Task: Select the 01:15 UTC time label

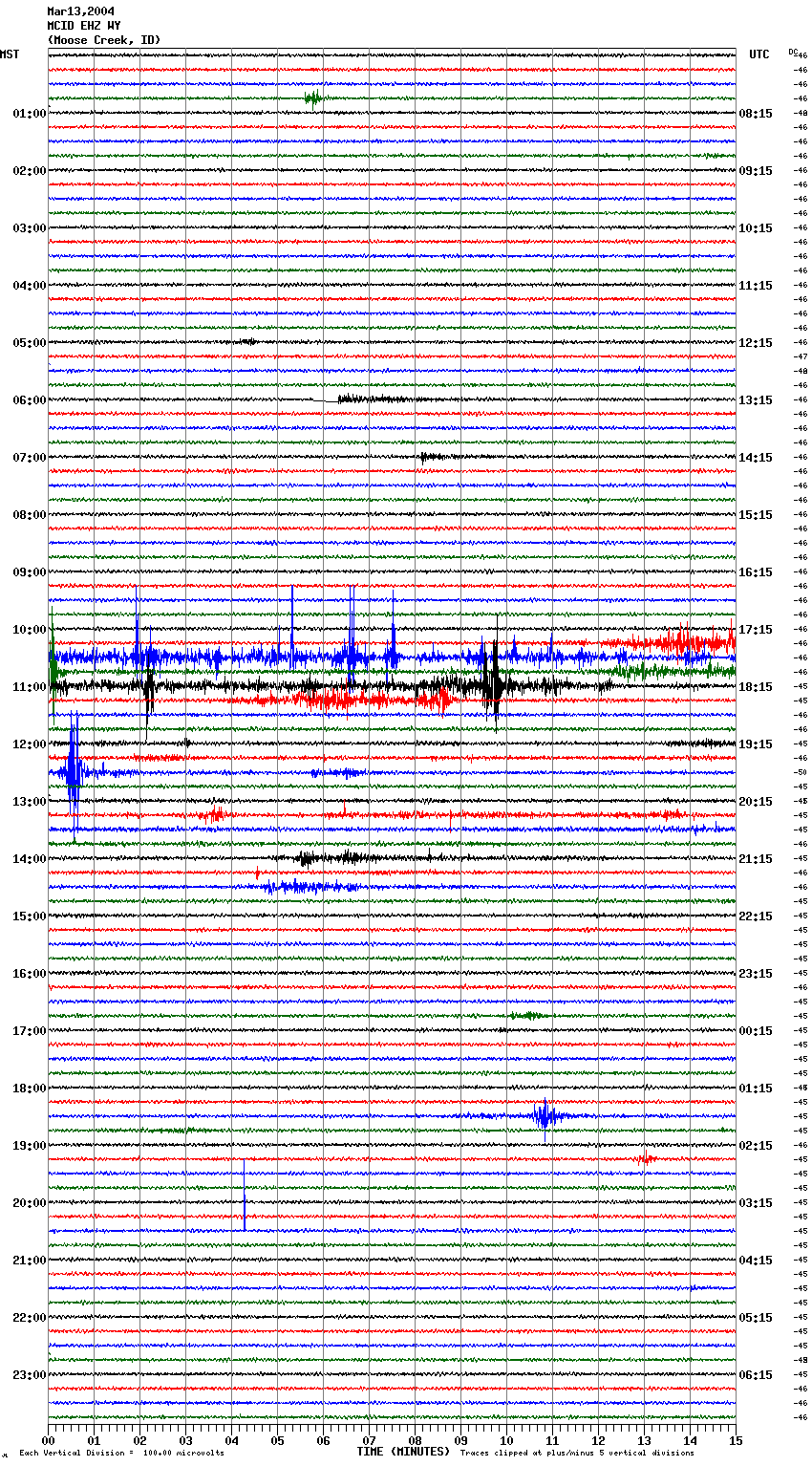Action: 756,1089
